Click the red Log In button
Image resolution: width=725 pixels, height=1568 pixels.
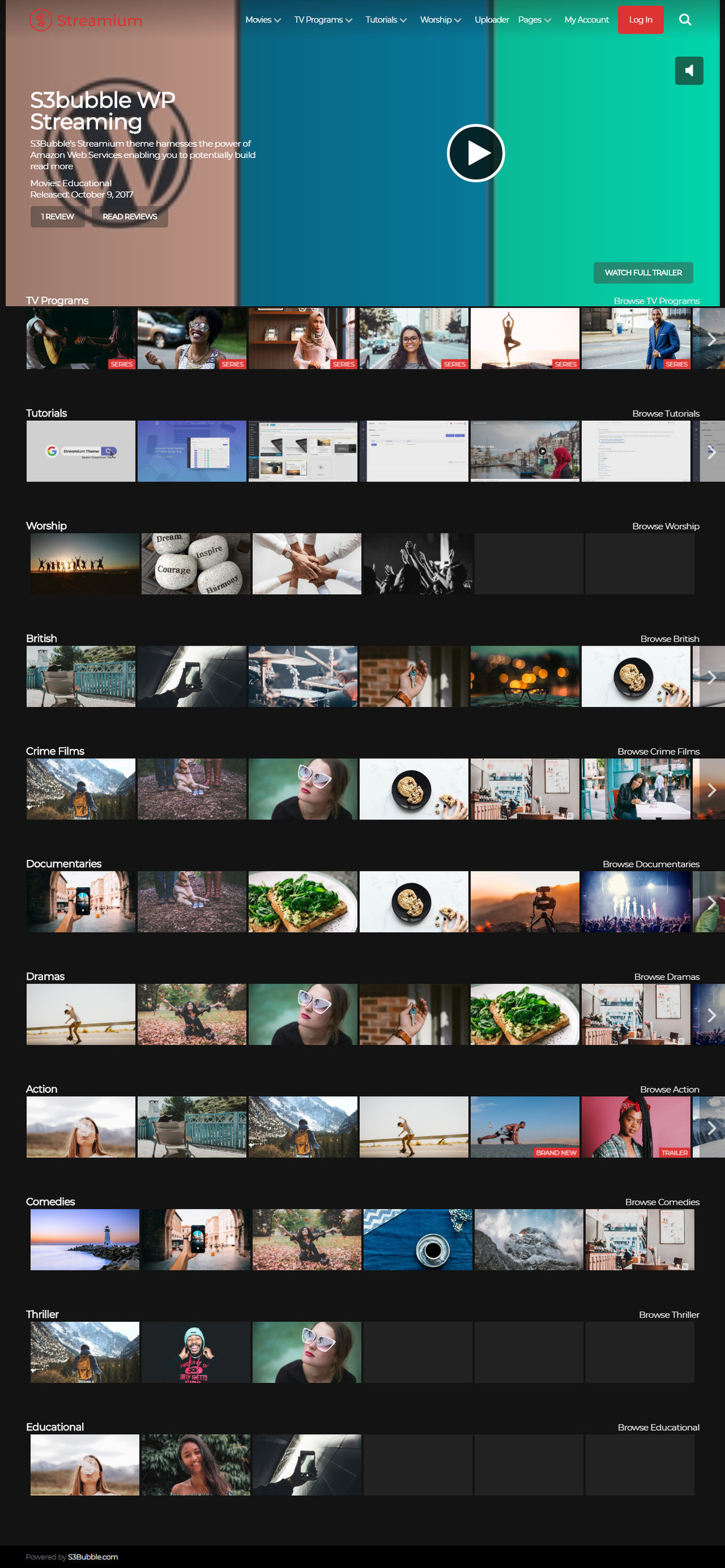click(x=640, y=20)
